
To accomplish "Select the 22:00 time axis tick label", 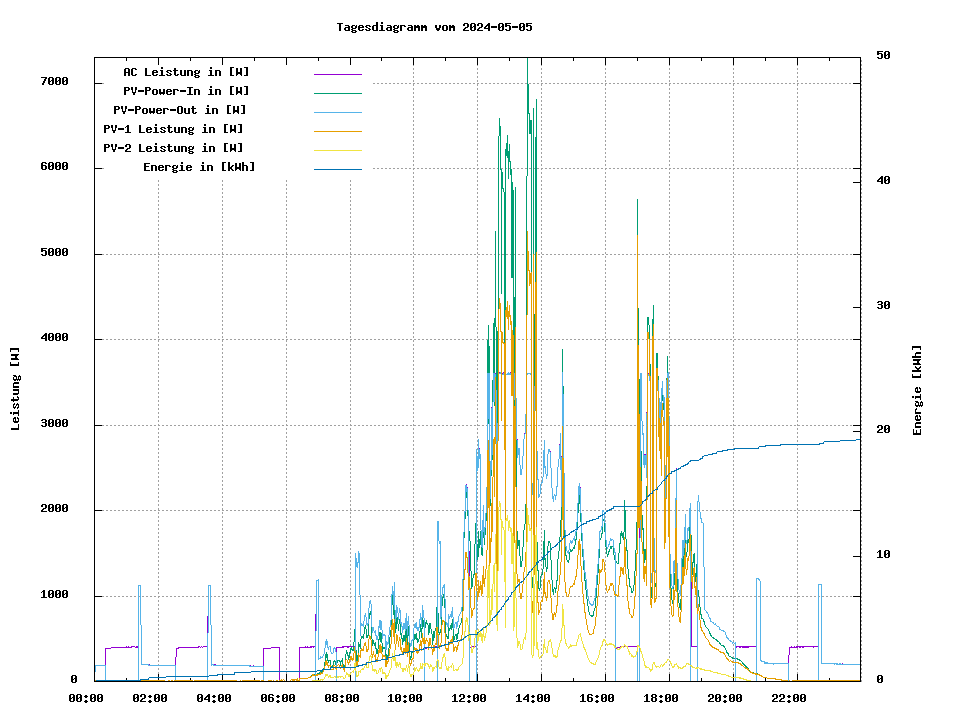I will 789,698.
